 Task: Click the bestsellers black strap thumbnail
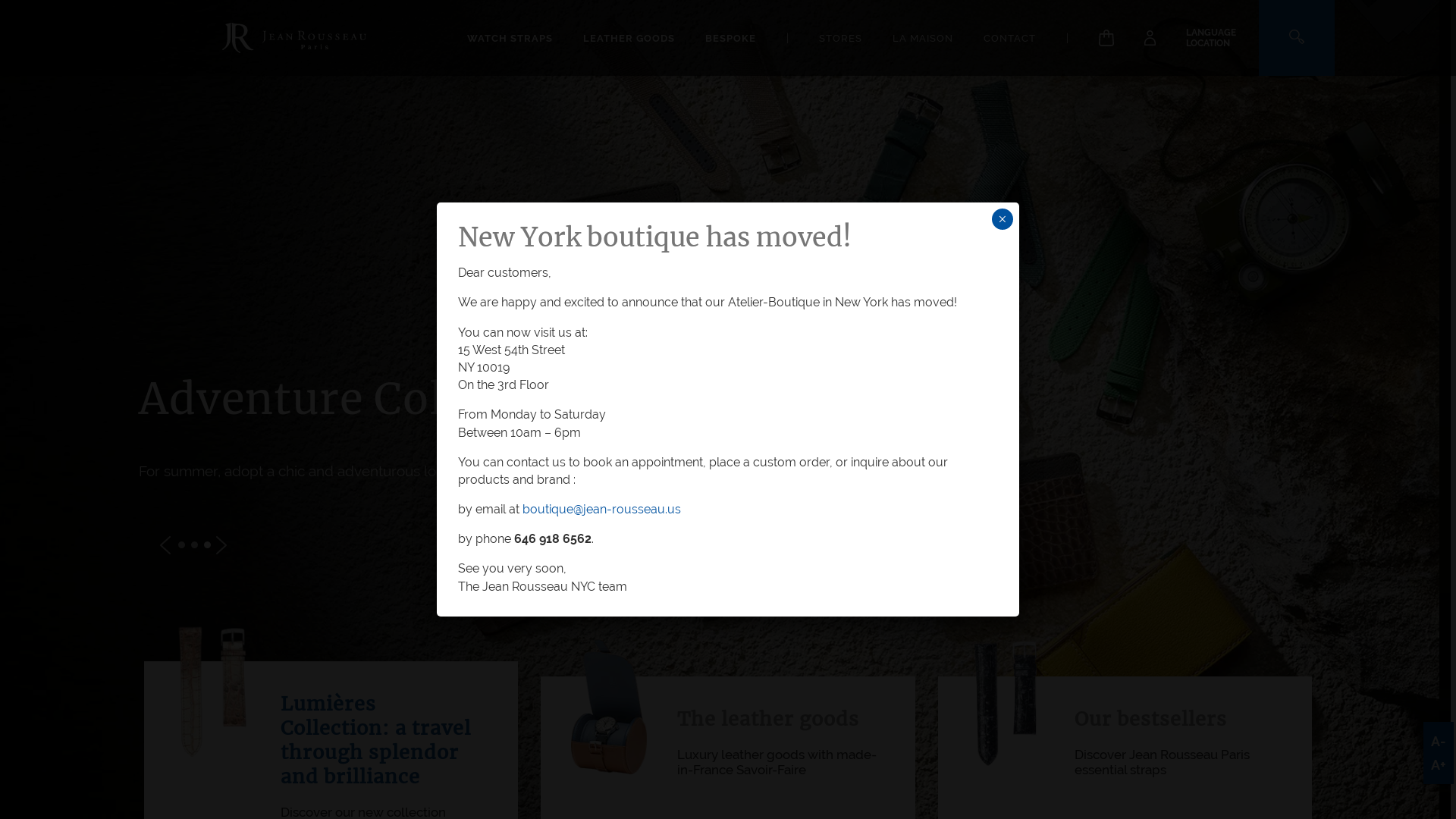click(1006, 704)
